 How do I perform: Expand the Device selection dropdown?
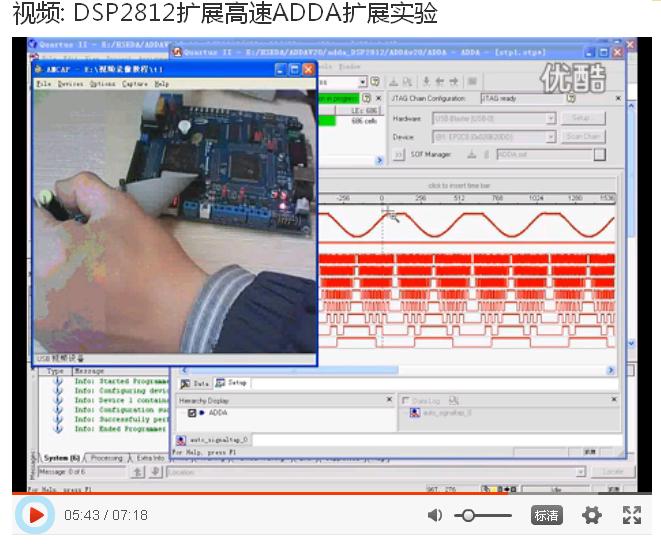click(x=551, y=137)
